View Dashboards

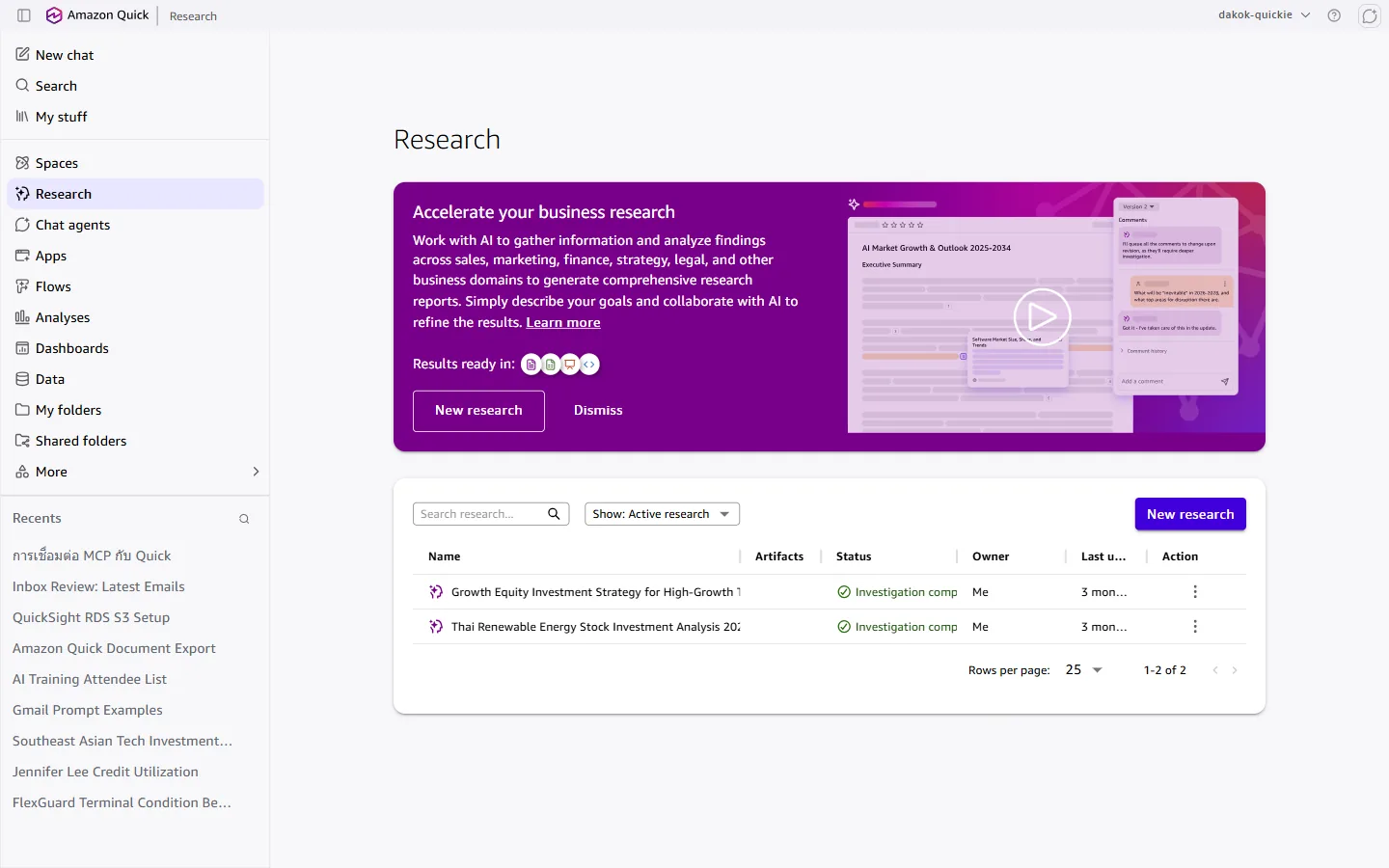click(135, 348)
